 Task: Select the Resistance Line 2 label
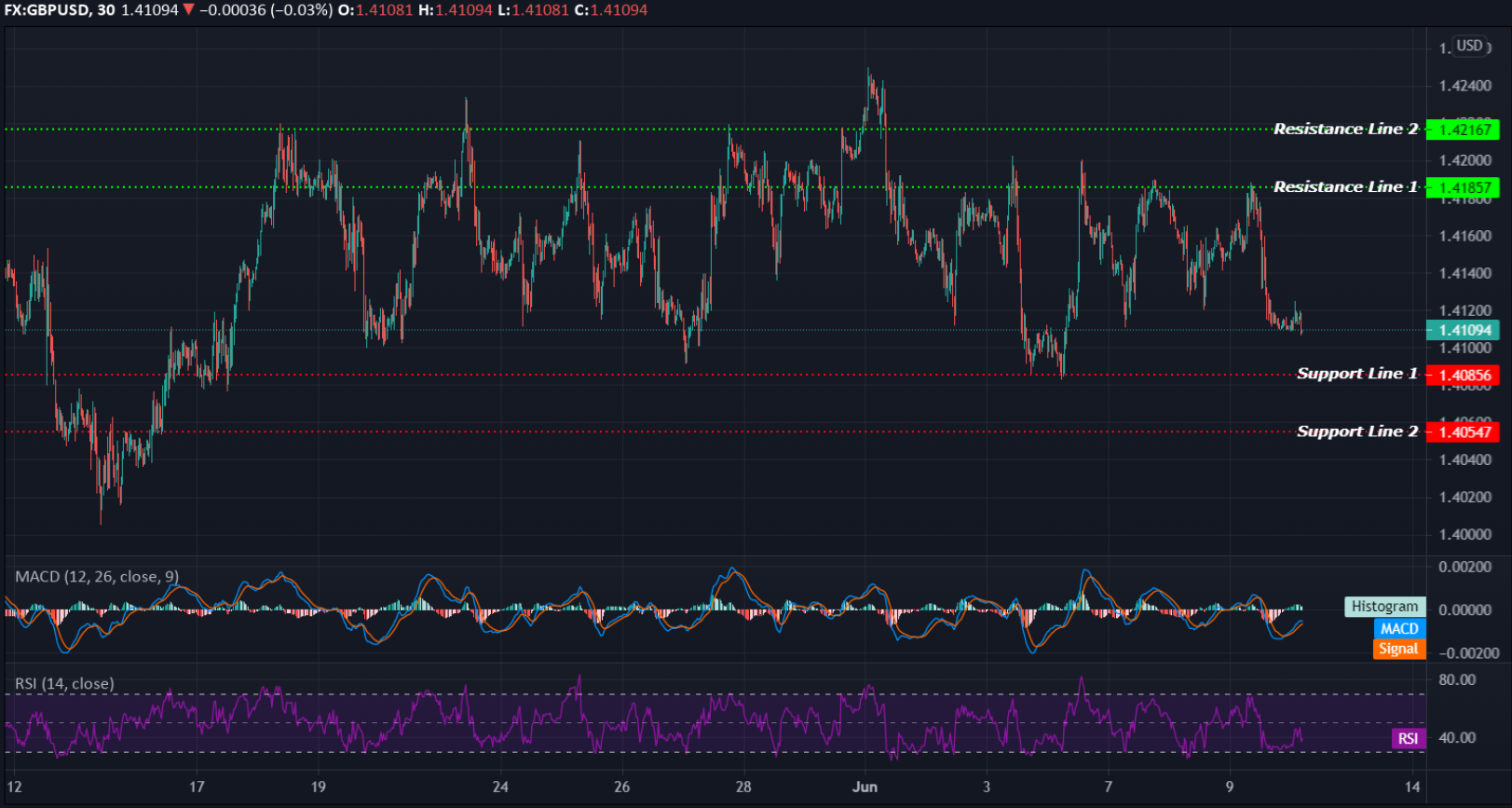pos(1345,129)
